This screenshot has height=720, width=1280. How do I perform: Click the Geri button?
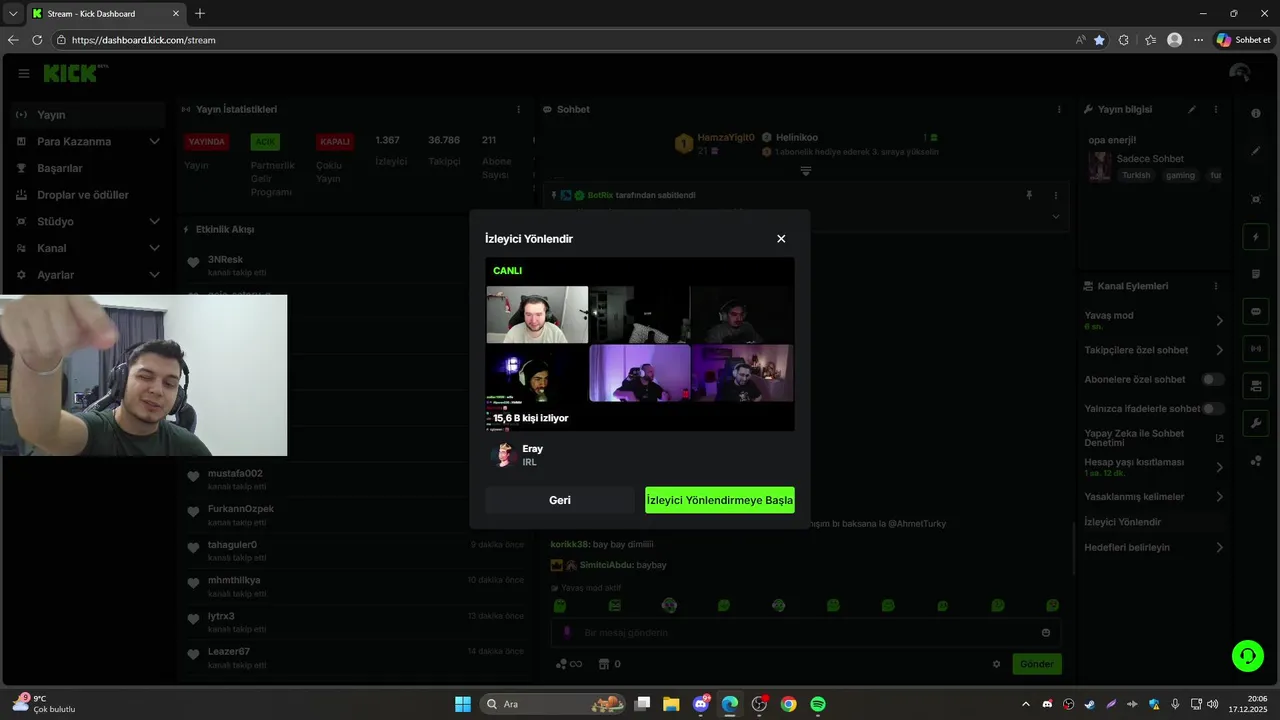click(x=560, y=500)
